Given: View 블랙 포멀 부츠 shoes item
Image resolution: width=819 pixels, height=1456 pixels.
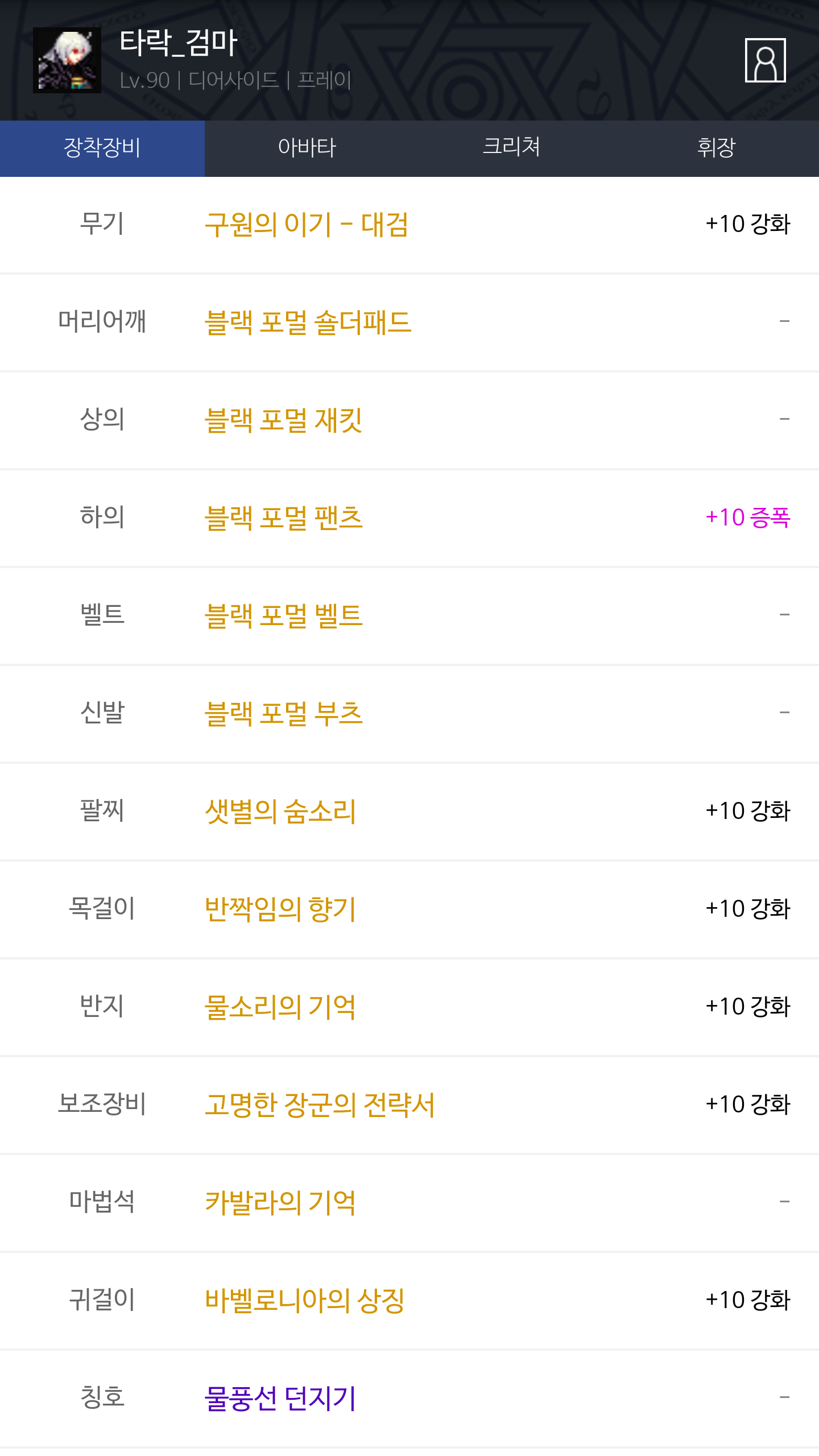Looking at the screenshot, I should point(283,714).
